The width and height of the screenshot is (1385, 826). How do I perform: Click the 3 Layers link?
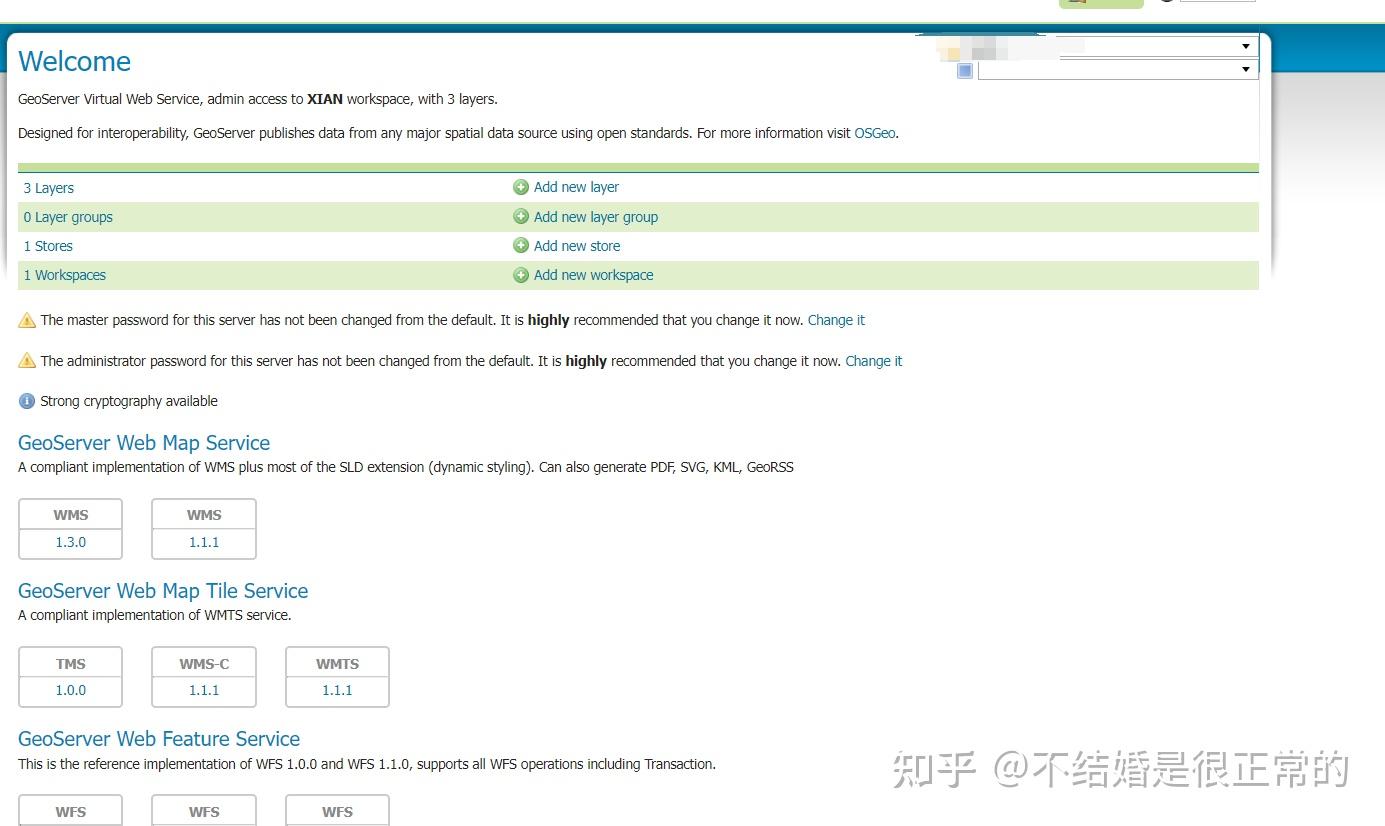click(x=47, y=187)
